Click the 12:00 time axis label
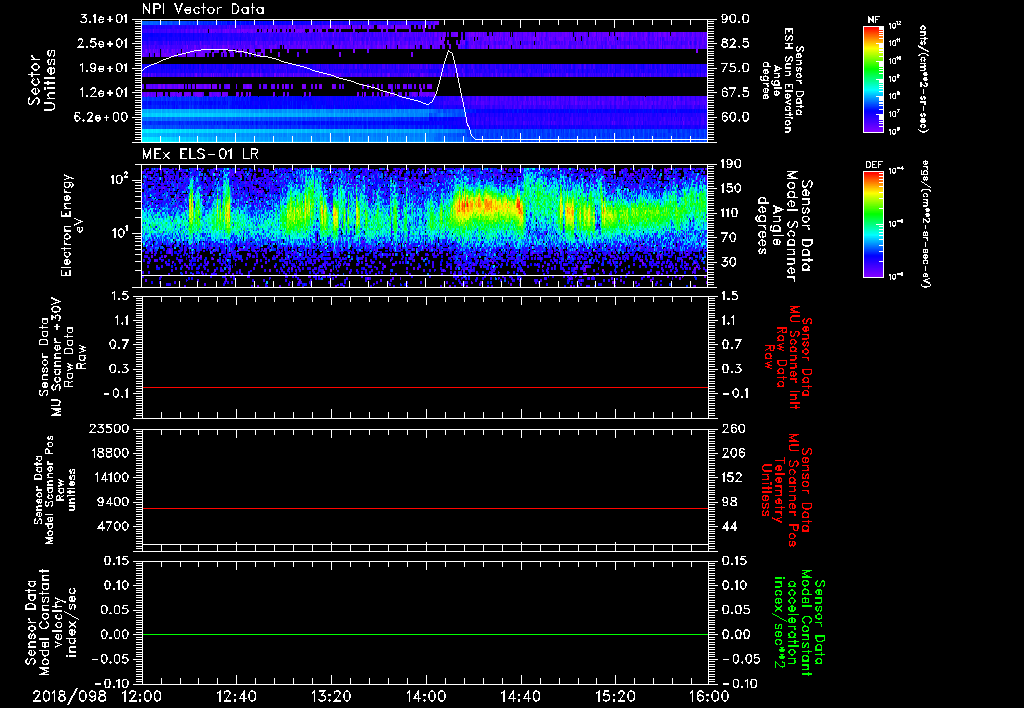The height and width of the screenshot is (708, 1024). tap(142, 696)
